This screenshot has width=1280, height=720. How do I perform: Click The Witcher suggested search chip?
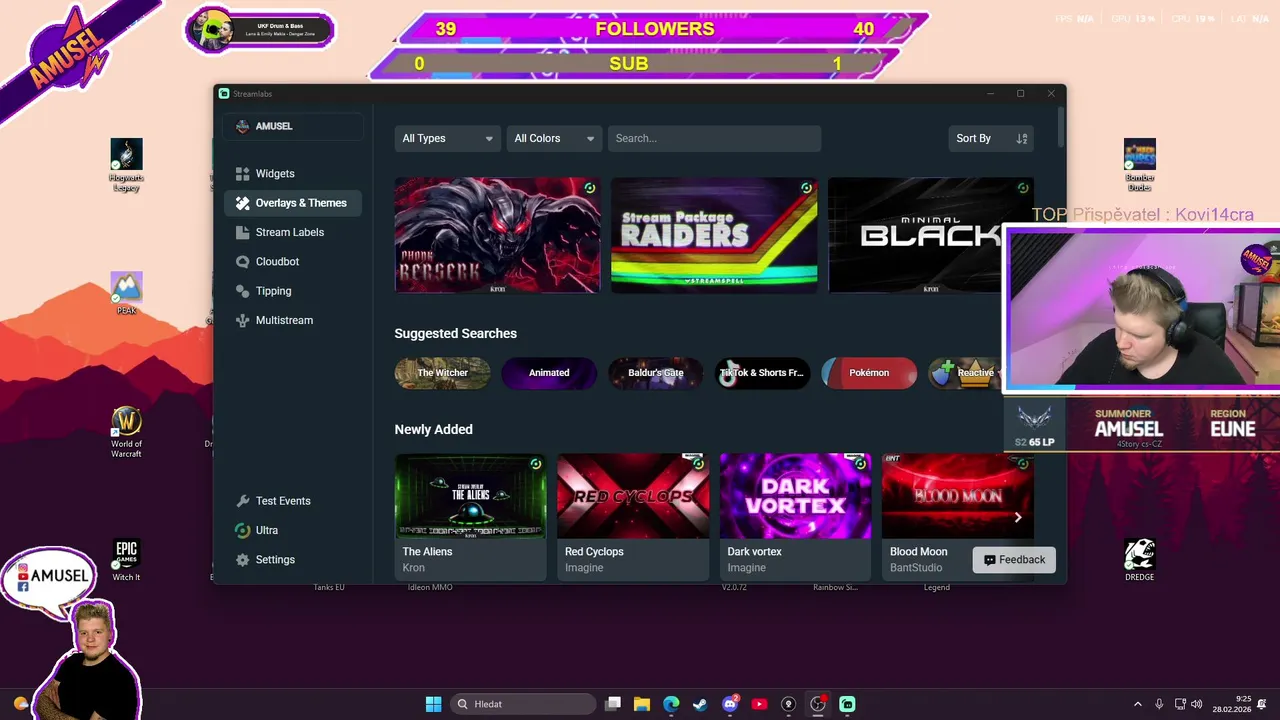pos(442,373)
